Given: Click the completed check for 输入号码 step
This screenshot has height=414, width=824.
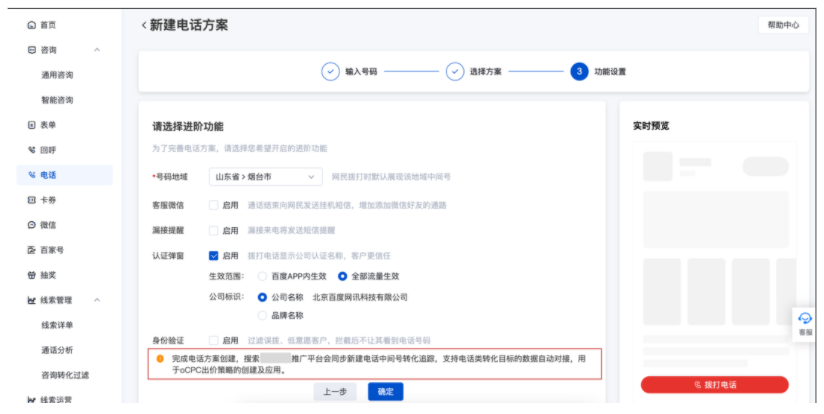Looking at the screenshot, I should [330, 71].
